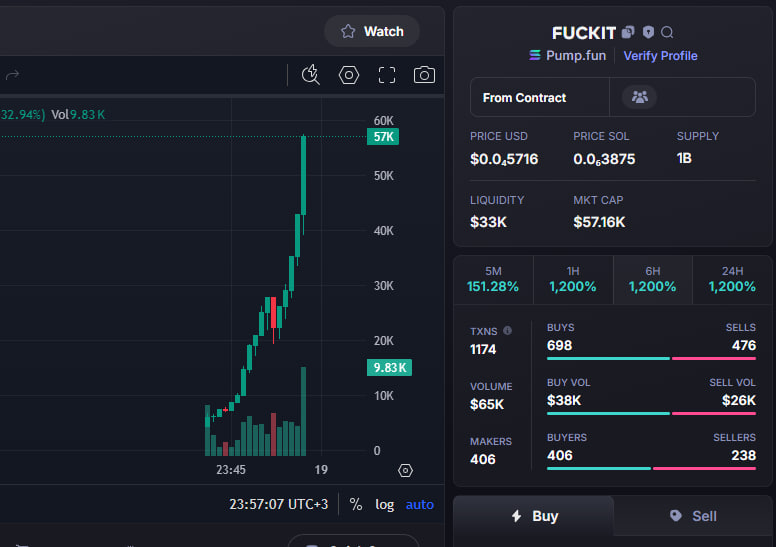Click the FUCKIT token name heading
Viewport: 776px width, 547px height.
point(583,33)
